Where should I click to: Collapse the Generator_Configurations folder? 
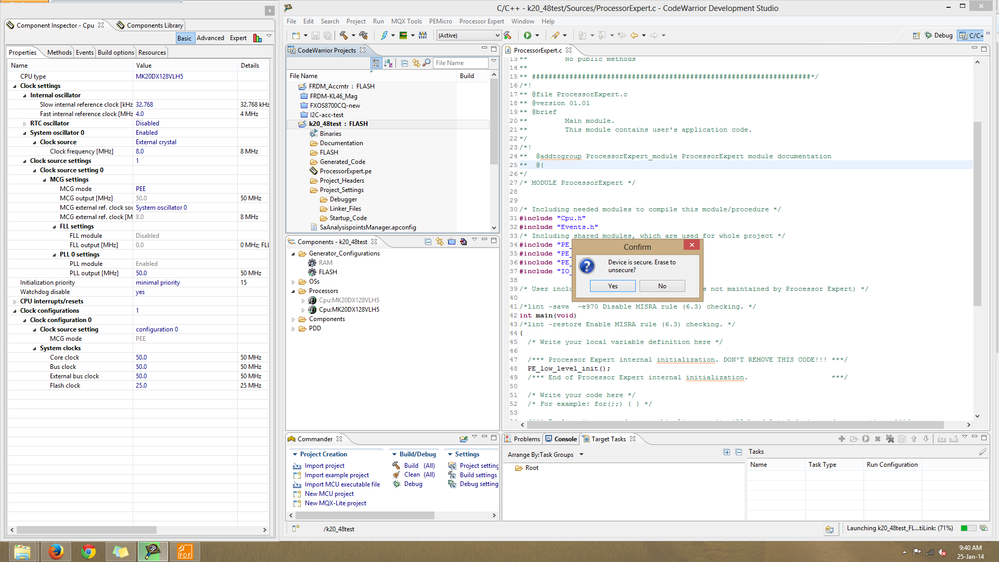click(294, 254)
